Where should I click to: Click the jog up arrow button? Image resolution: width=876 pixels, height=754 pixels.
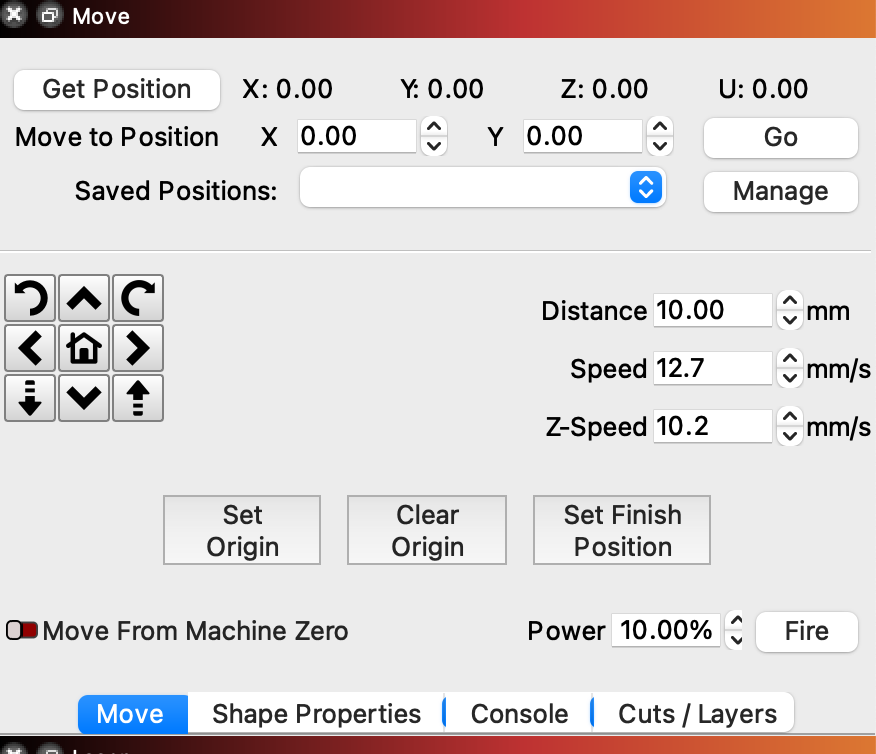(84, 298)
